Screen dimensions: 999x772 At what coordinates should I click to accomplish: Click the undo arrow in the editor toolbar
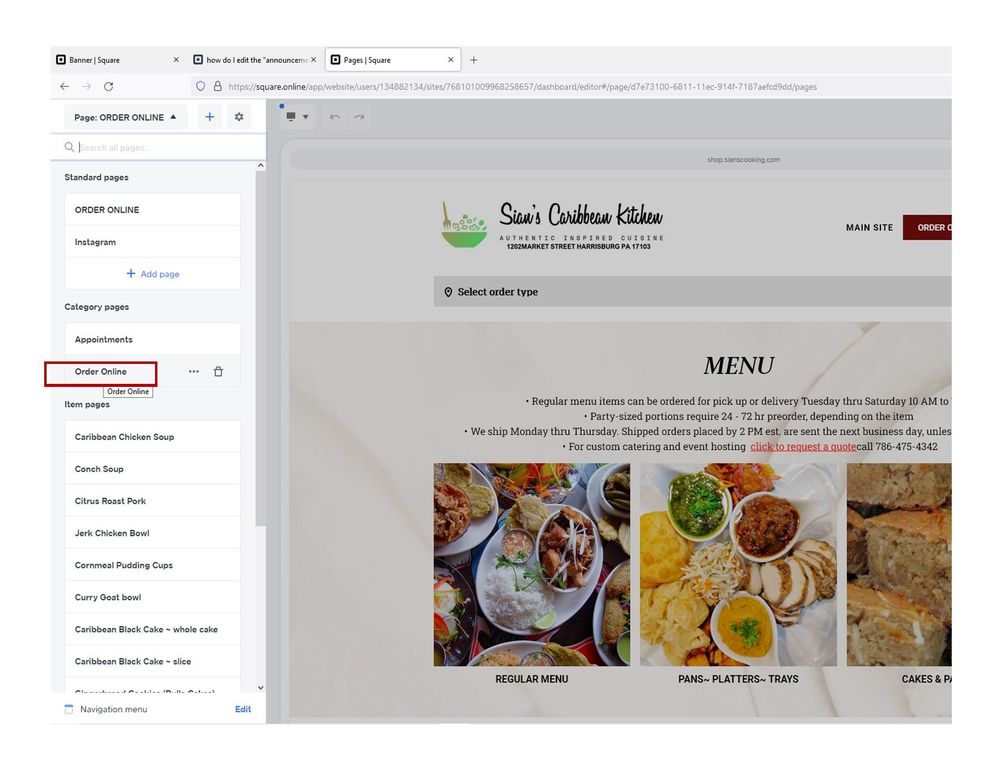click(x=335, y=117)
